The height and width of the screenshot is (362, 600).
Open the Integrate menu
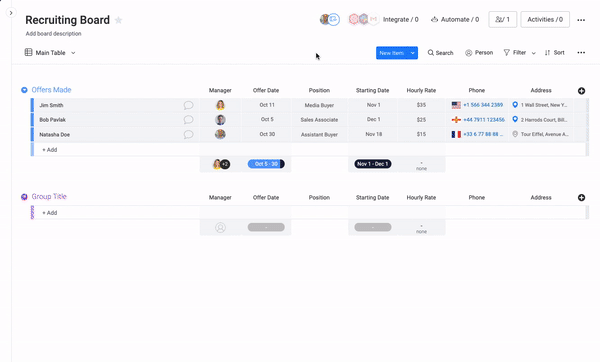pyautogui.click(x=401, y=19)
